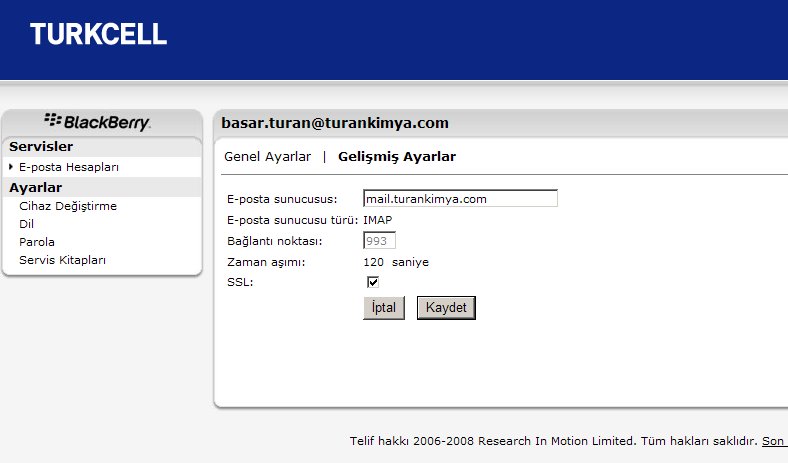This screenshot has width=788, height=463.
Task: Cancel with the İptal button
Action: coord(384,308)
